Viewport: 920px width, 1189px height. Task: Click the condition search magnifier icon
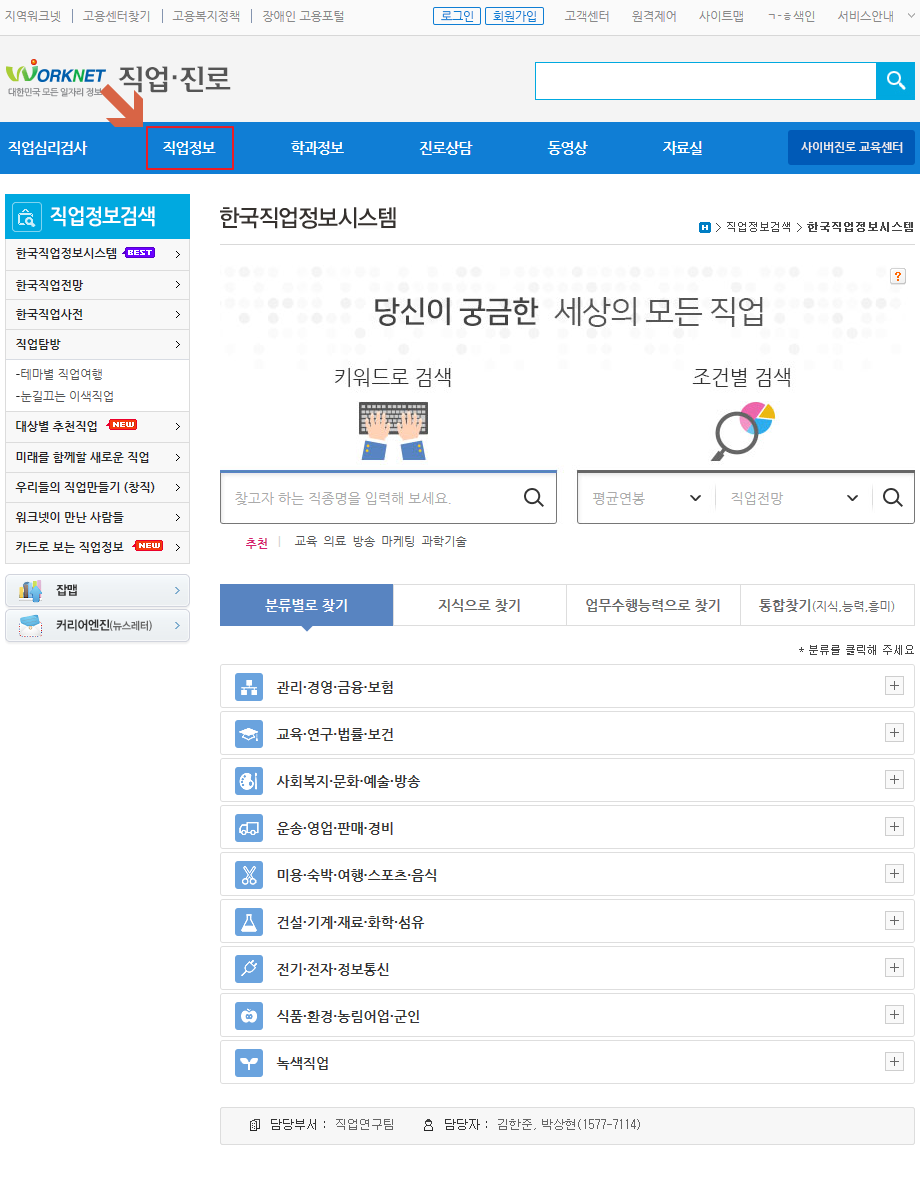[x=893, y=497]
